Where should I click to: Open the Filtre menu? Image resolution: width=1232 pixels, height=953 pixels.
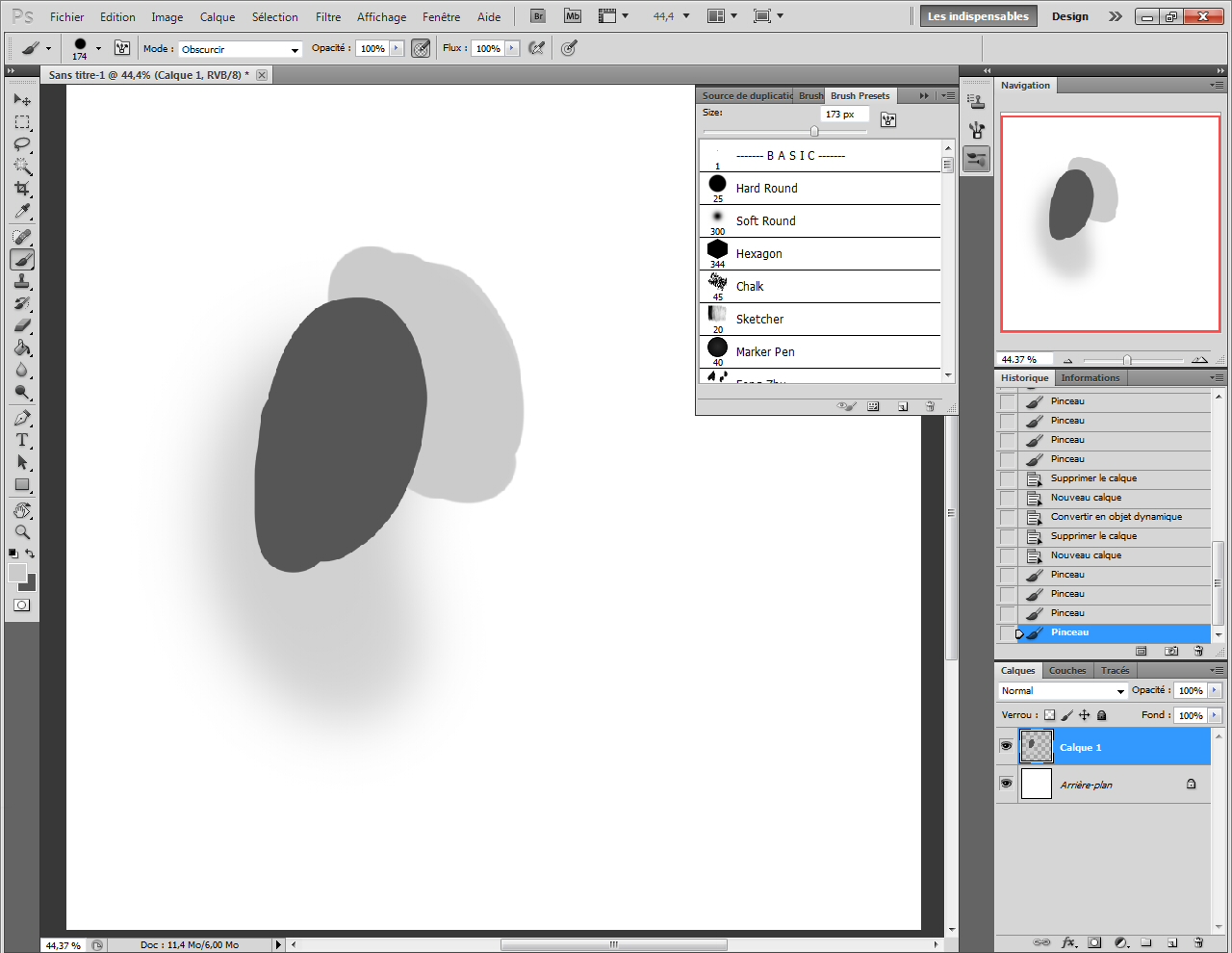click(328, 16)
